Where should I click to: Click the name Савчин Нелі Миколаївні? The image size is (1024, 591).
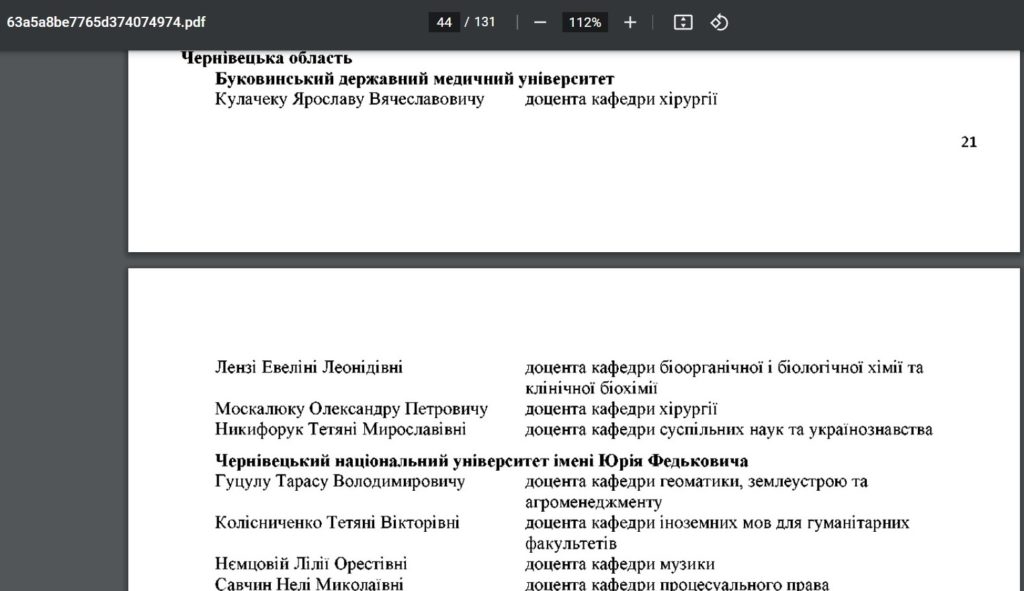309,584
